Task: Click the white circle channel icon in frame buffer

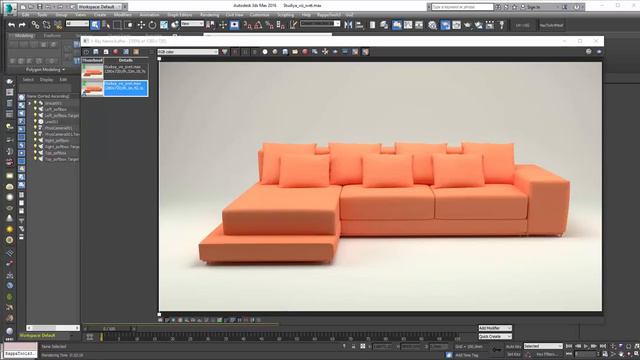Action: click(265, 52)
